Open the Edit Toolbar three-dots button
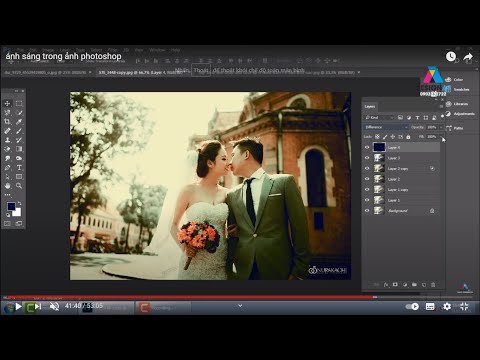Viewport: 480px width, 360px height. [7, 195]
